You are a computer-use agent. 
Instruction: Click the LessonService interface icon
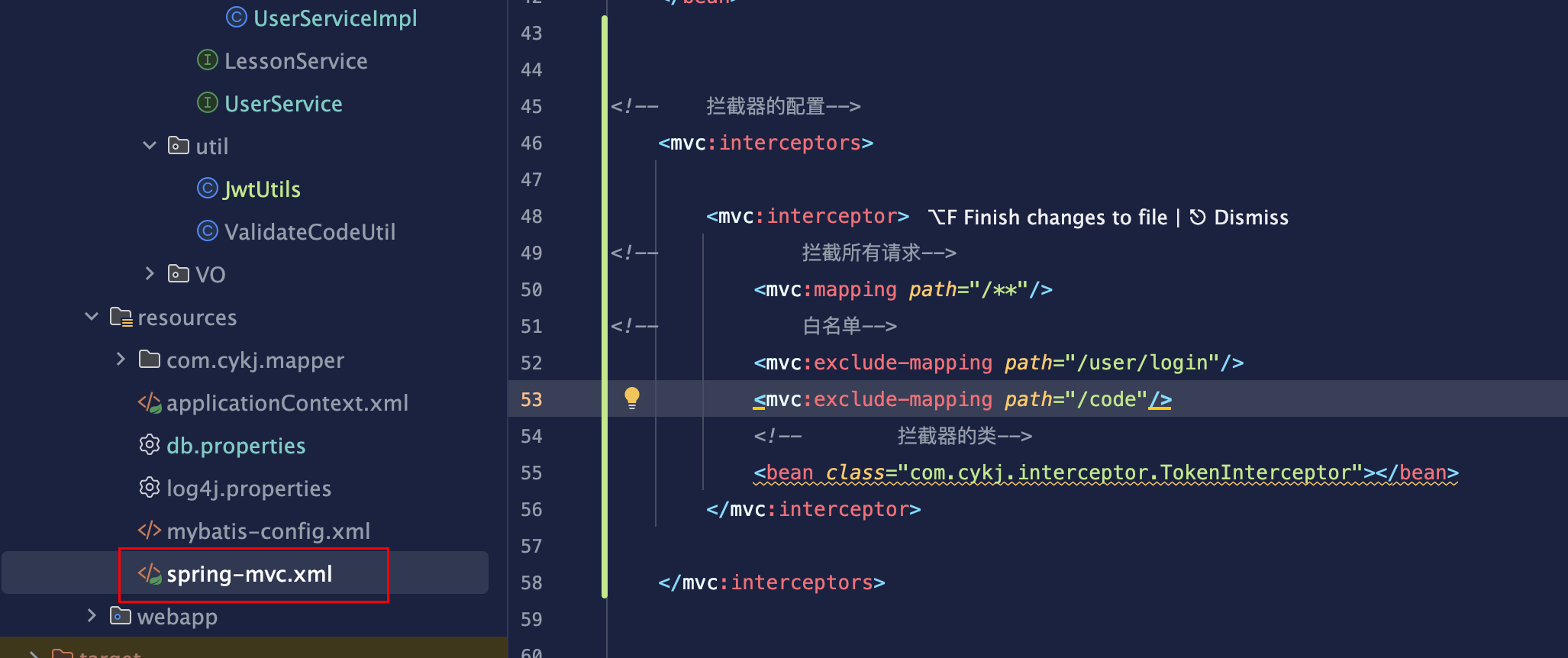pyautogui.click(x=208, y=60)
